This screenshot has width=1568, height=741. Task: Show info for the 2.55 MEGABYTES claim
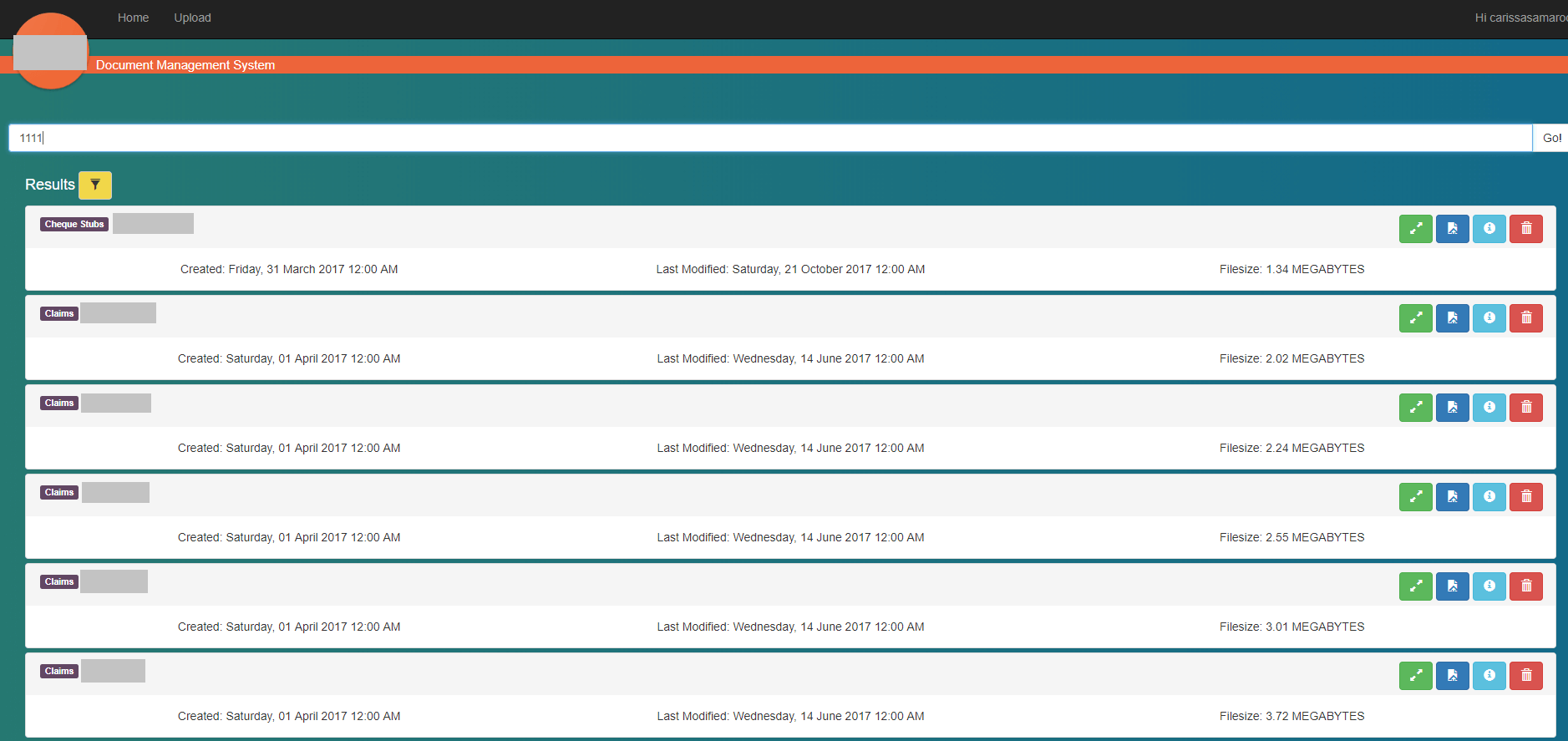coord(1489,496)
